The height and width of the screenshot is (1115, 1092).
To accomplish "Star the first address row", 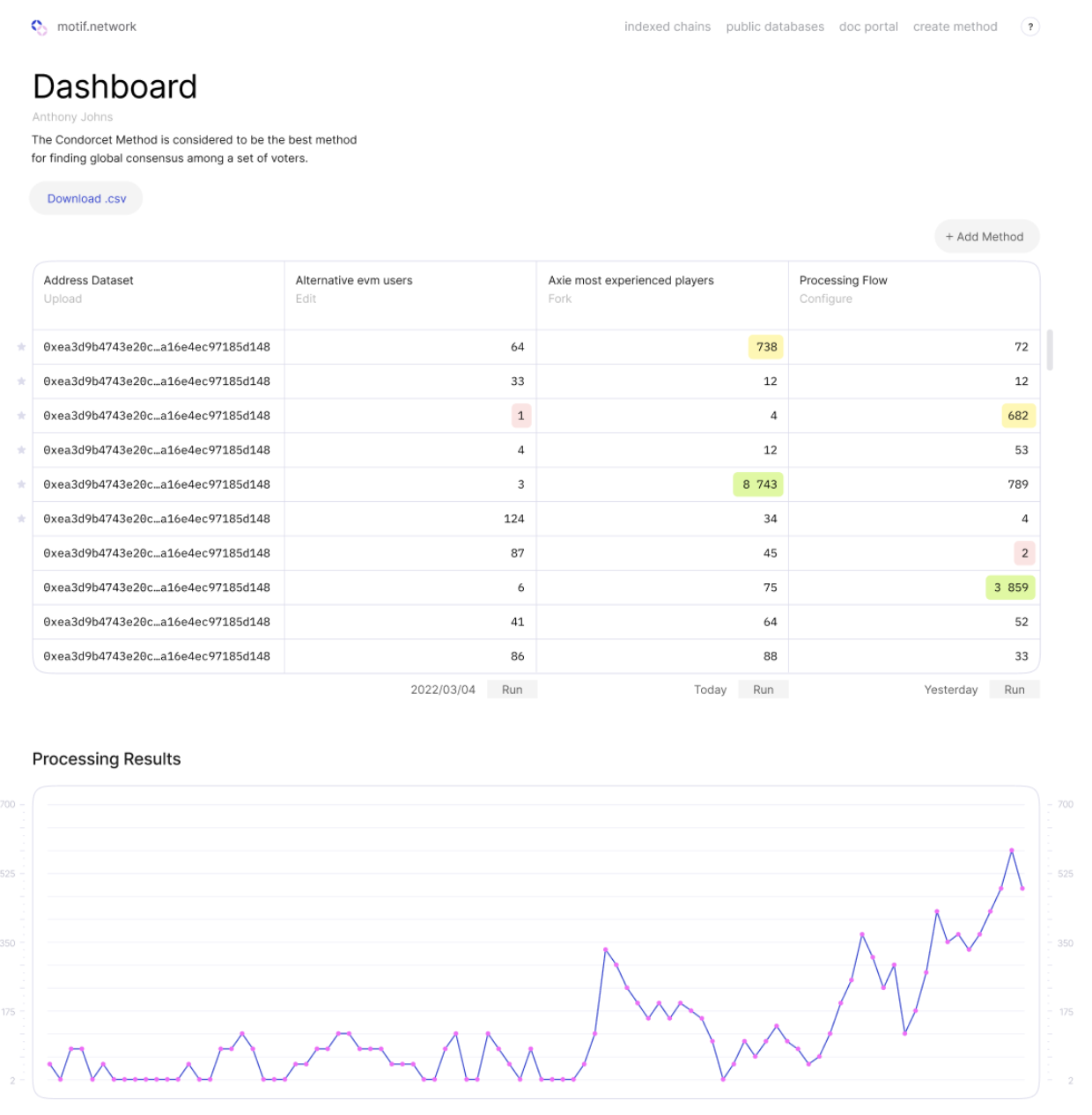I will [x=21, y=347].
